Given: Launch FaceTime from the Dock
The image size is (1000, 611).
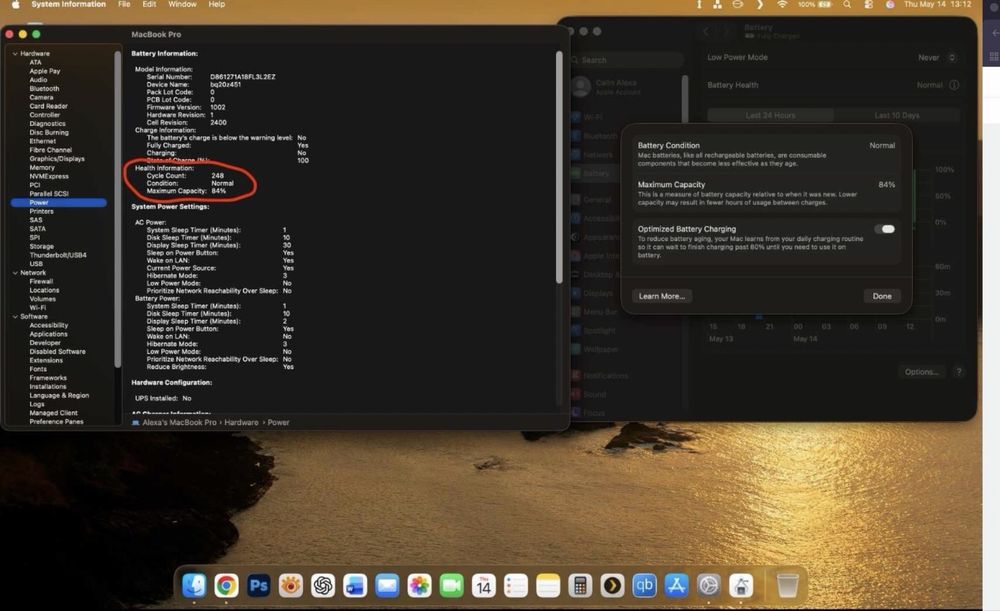Looking at the screenshot, I should (452, 585).
